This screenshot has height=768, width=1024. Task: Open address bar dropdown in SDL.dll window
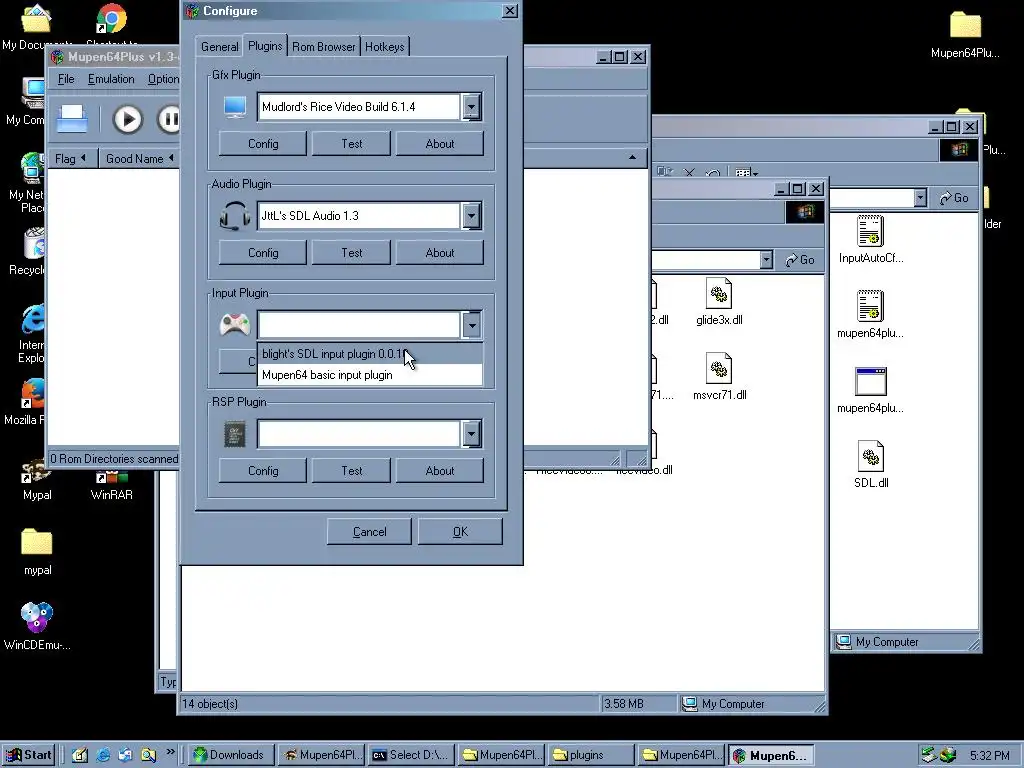(920, 198)
